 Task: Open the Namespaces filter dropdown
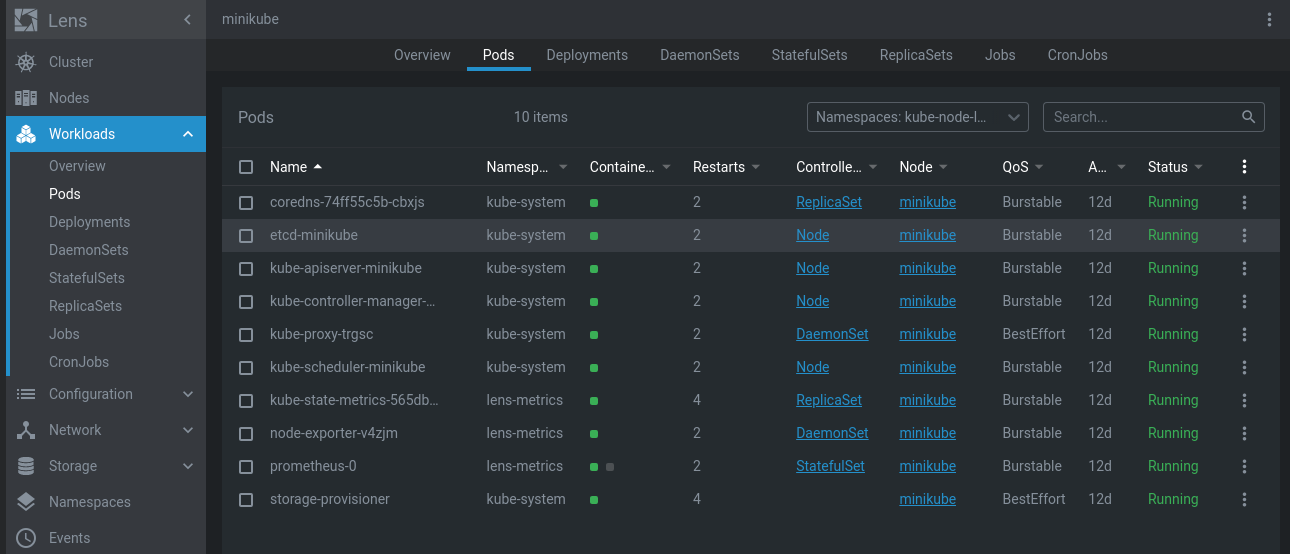pyautogui.click(x=917, y=117)
